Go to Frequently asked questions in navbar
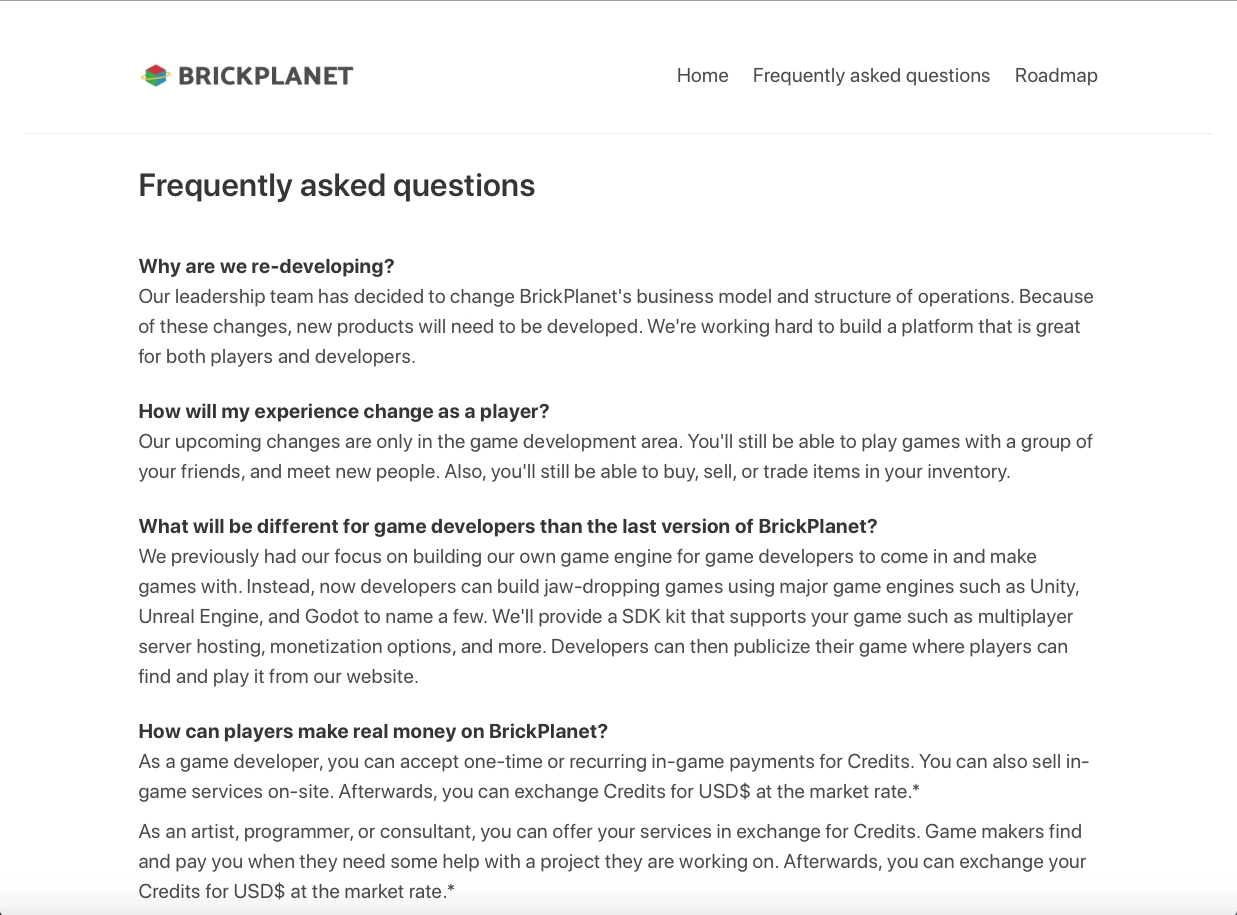The width and height of the screenshot is (1237, 915). (871, 75)
